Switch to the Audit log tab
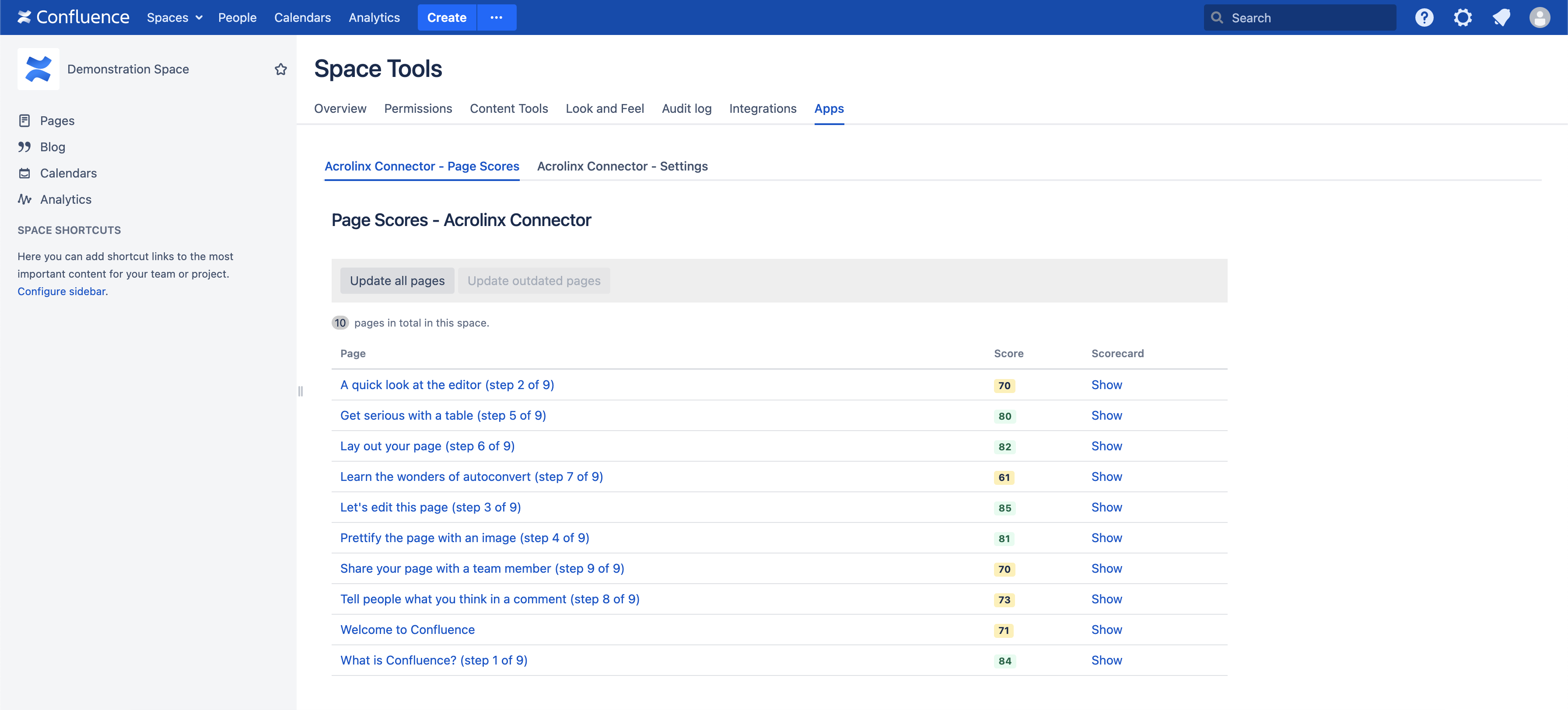Viewport: 1568px width, 710px height. click(686, 108)
